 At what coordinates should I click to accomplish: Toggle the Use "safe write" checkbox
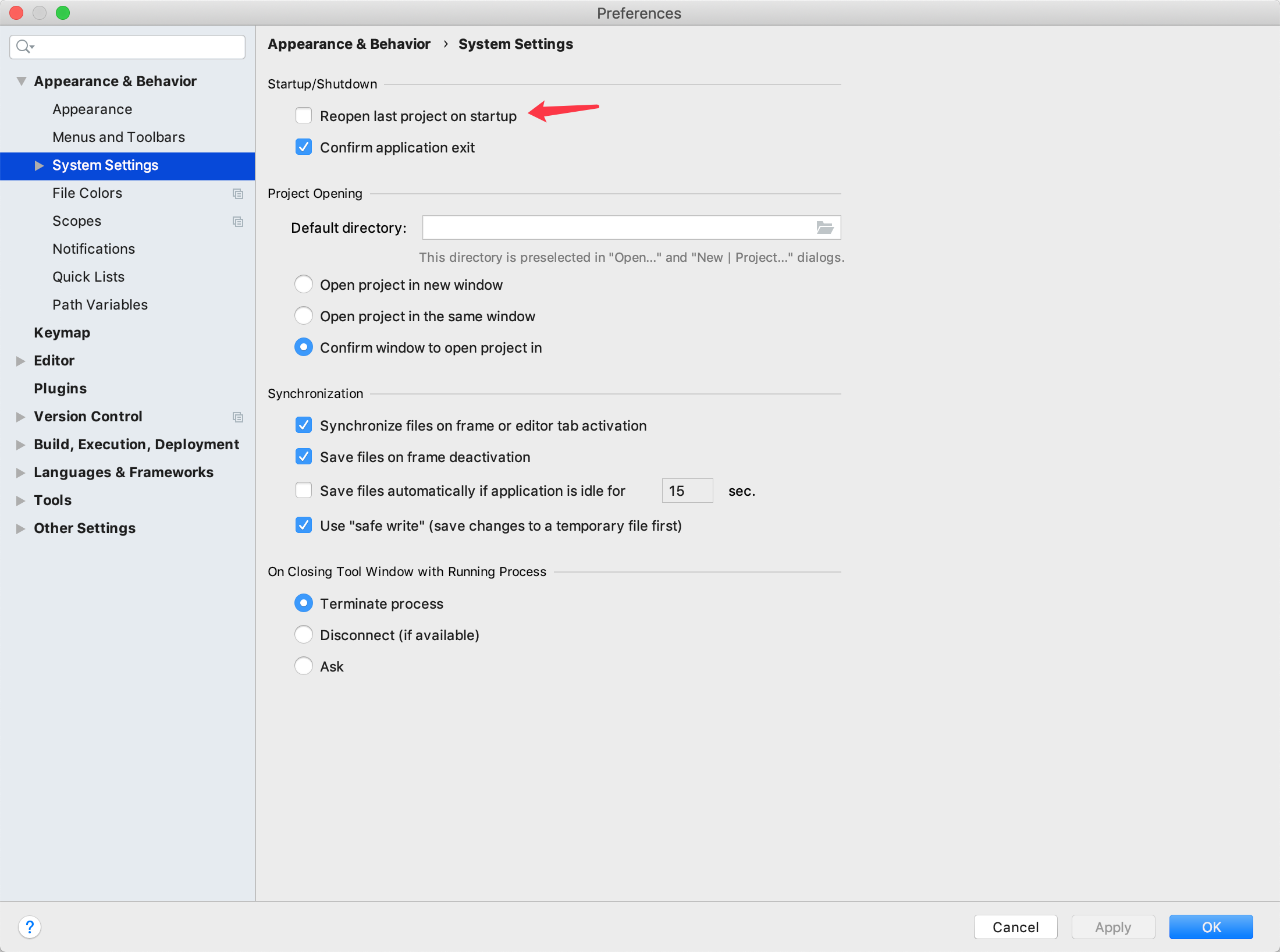(x=304, y=525)
